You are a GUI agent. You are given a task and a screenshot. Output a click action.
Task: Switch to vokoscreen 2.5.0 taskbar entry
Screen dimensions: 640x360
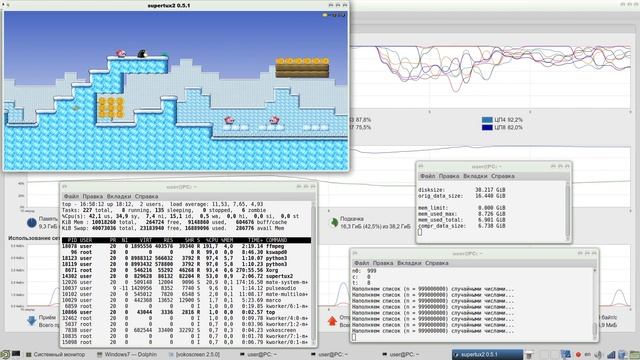[194, 354]
